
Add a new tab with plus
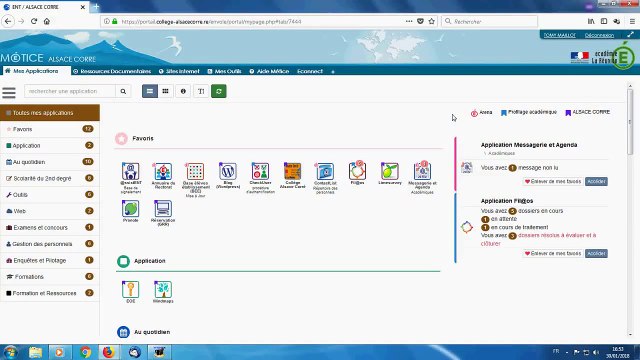point(333,71)
